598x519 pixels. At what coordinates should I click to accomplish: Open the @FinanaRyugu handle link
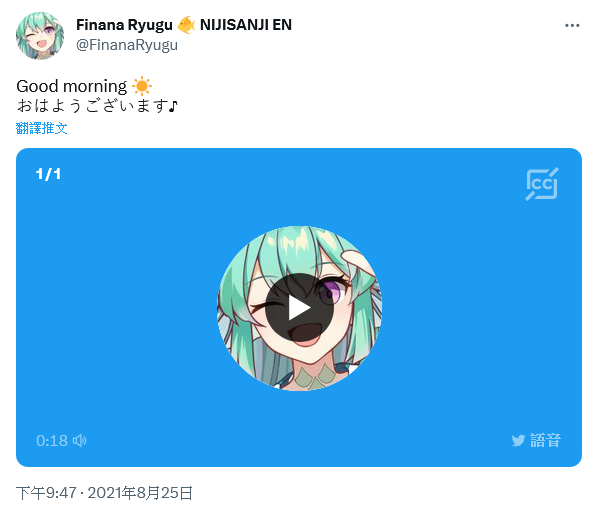(127, 45)
